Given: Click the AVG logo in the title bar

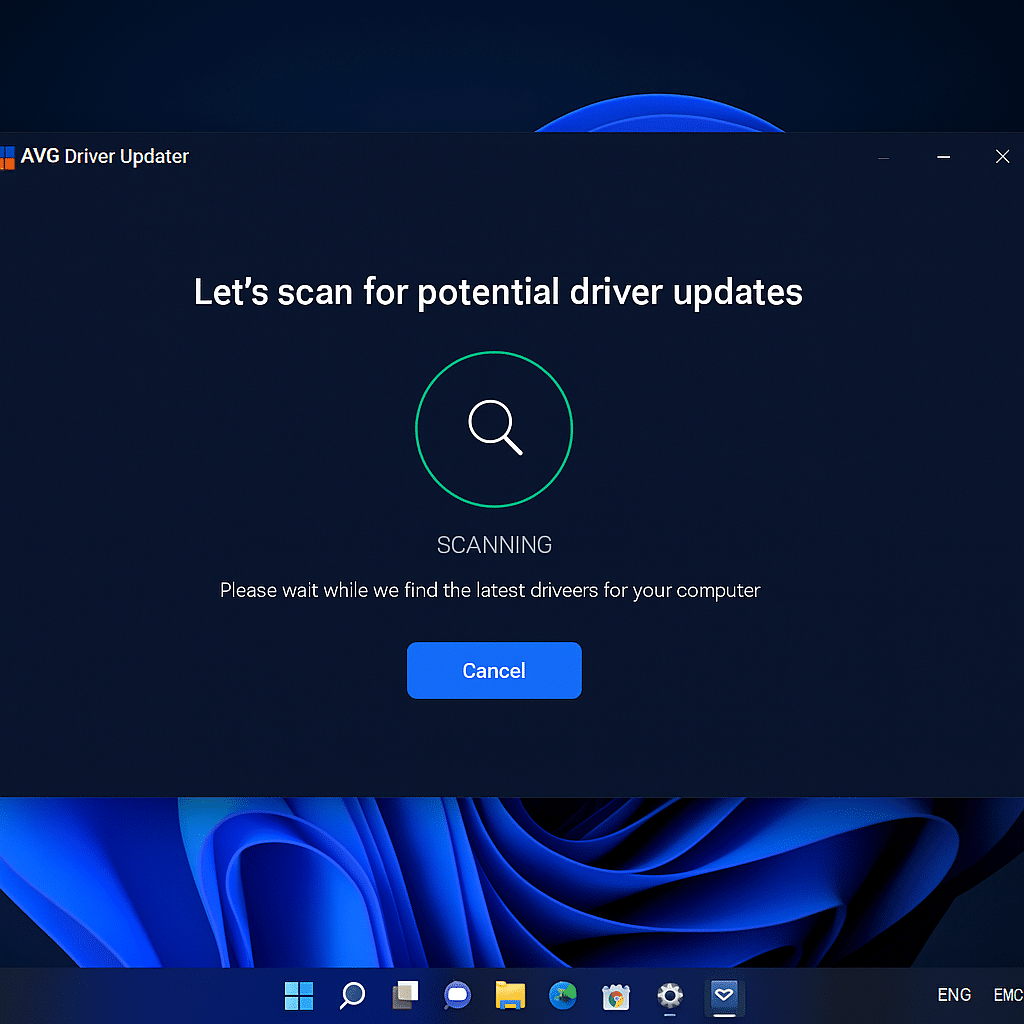Looking at the screenshot, I should click(9, 156).
